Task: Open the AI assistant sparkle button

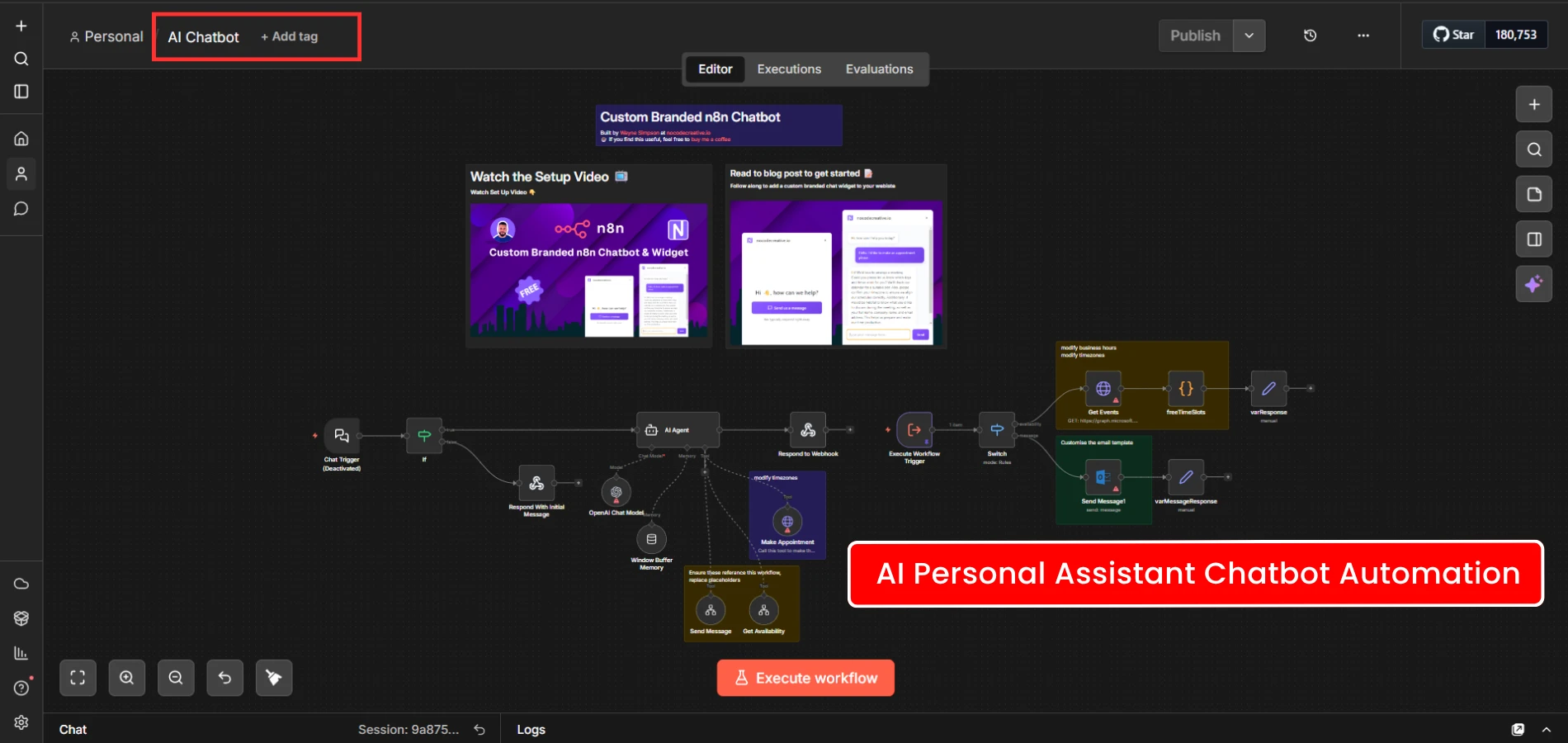Action: click(x=1533, y=284)
